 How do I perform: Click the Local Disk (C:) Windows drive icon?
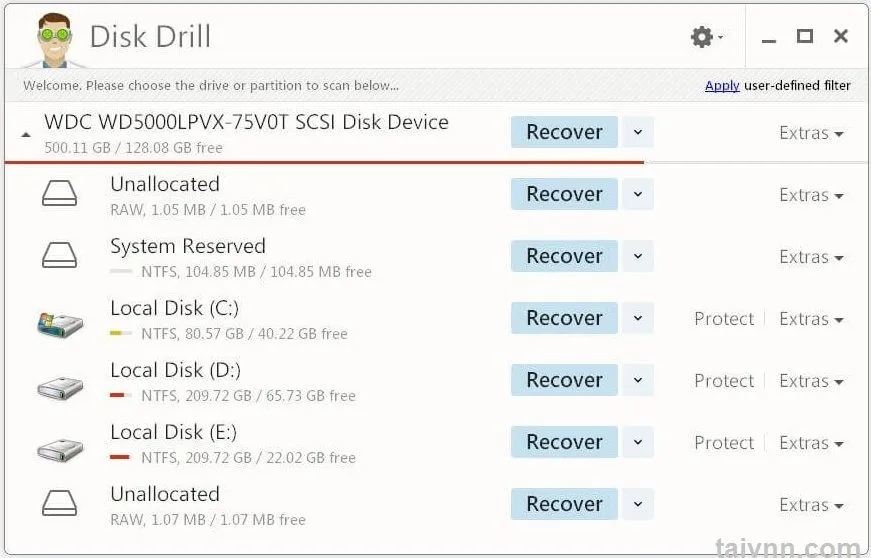tap(60, 320)
